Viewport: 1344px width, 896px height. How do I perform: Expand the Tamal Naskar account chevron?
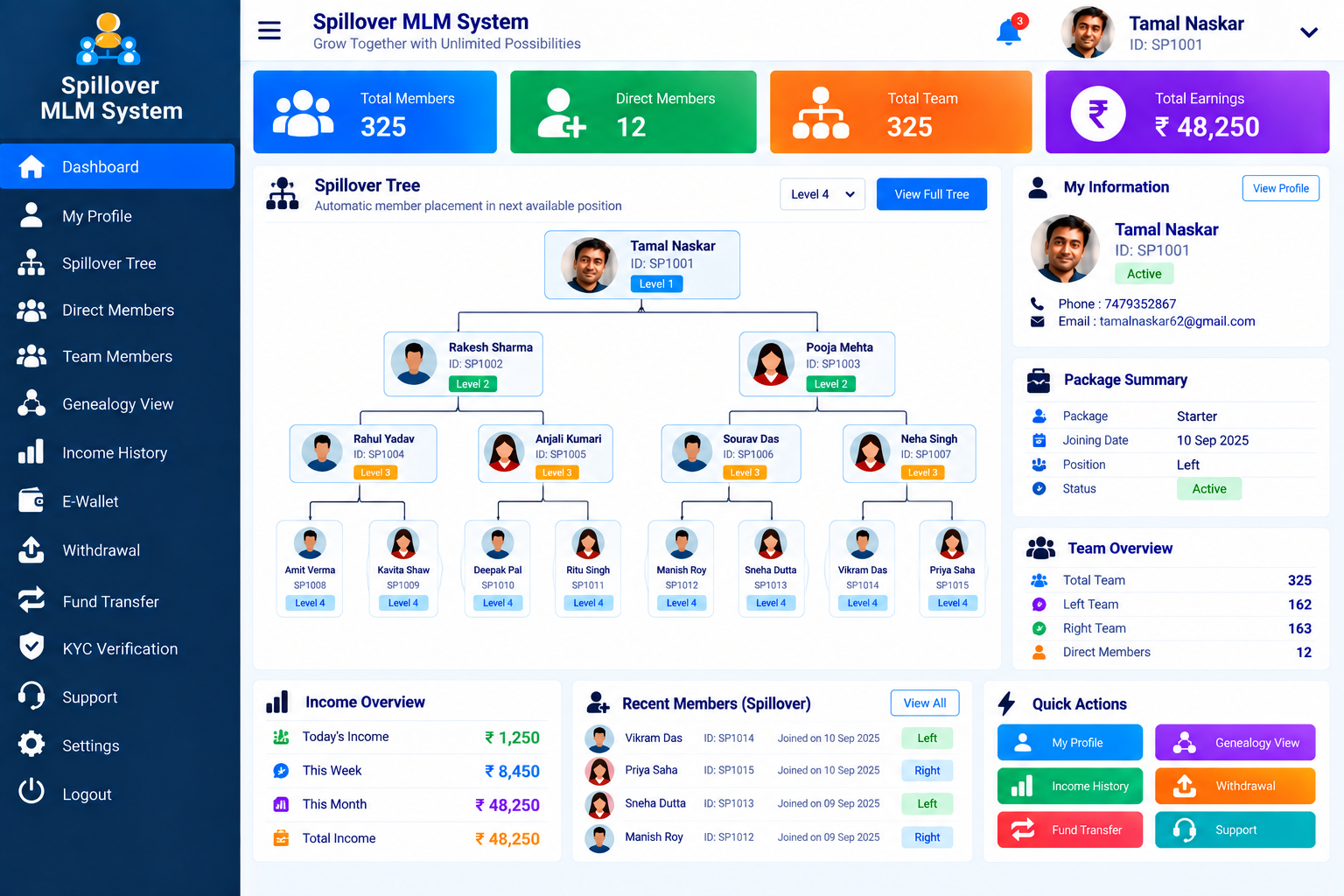coord(1309,32)
